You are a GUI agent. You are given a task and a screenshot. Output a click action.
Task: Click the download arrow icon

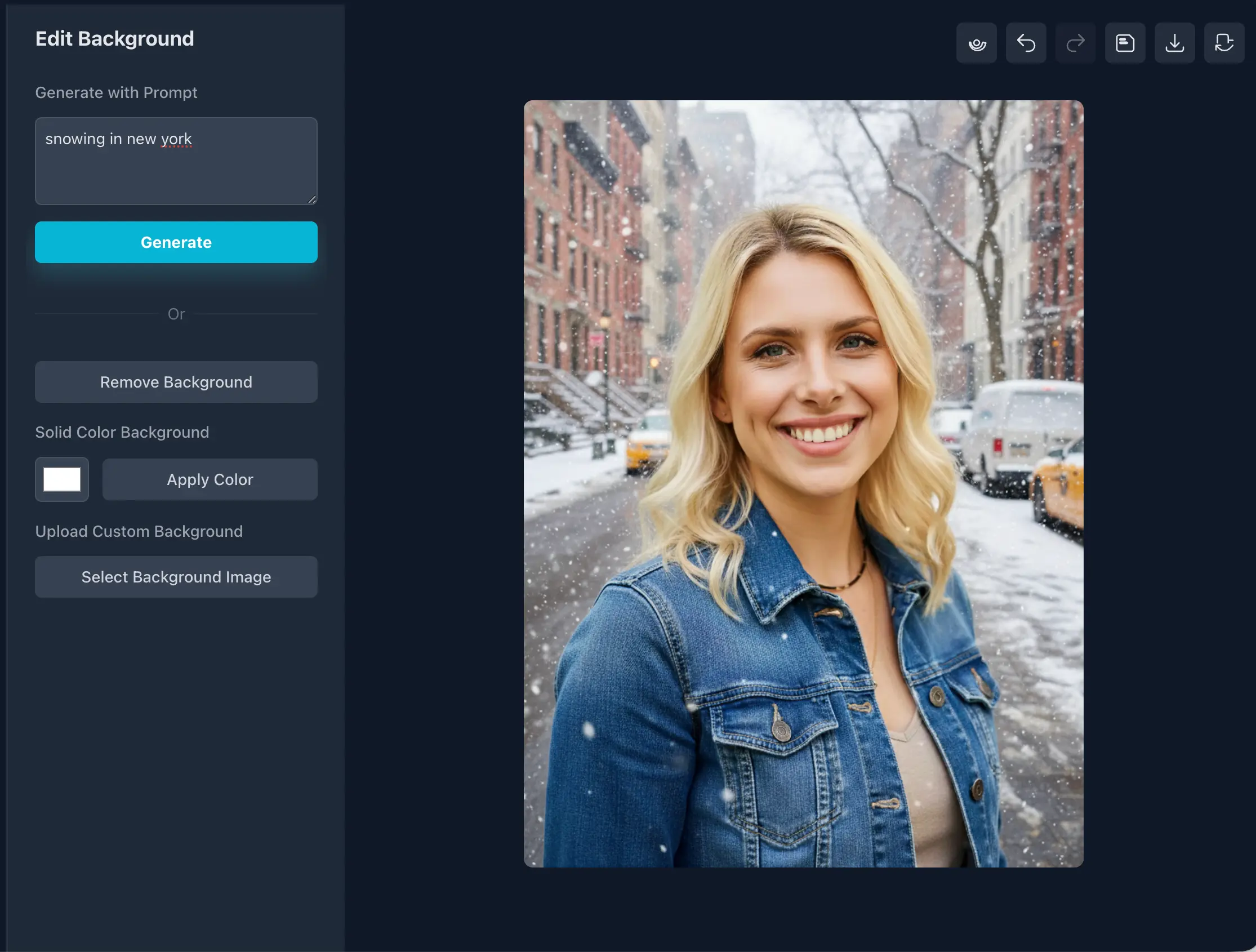point(1174,43)
